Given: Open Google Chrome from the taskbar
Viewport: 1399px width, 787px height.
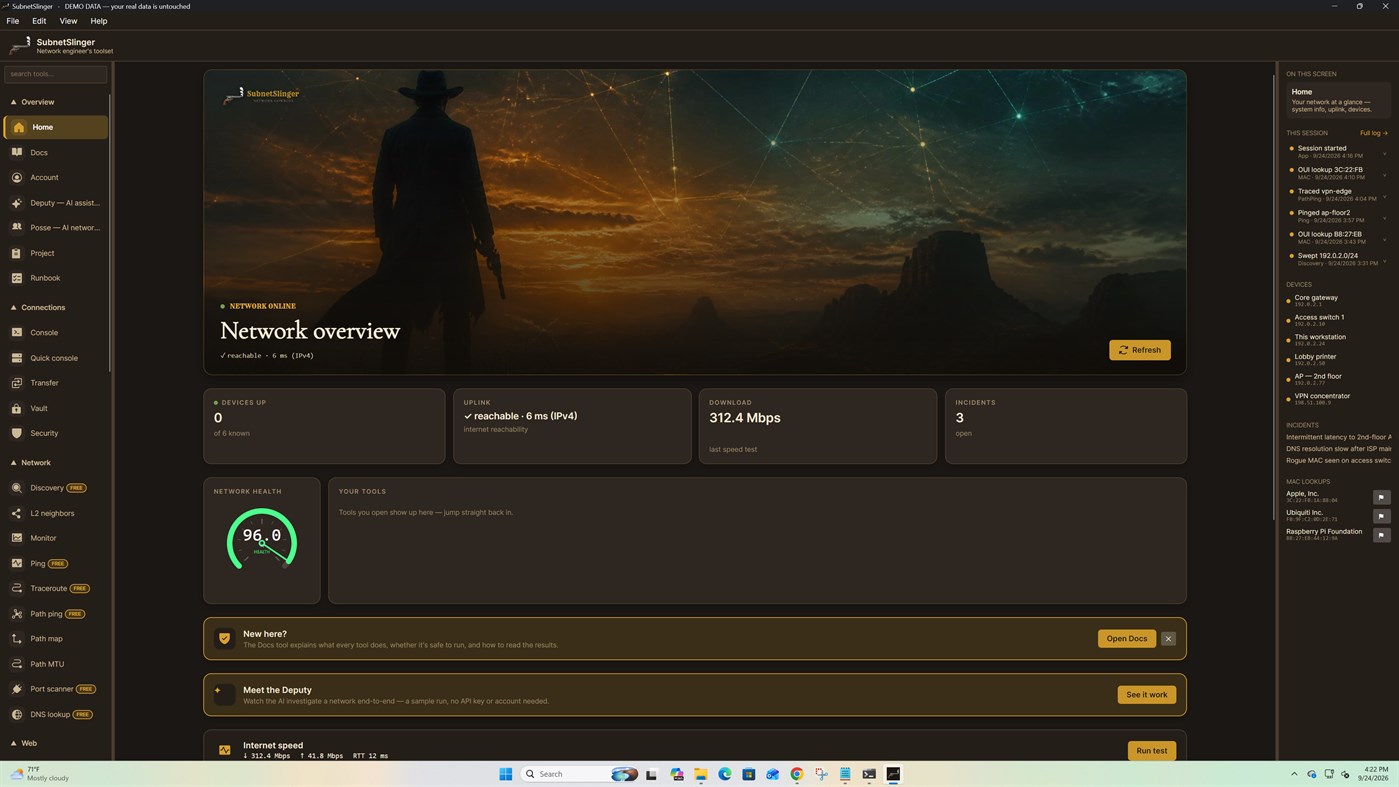Looking at the screenshot, I should pyautogui.click(x=796, y=774).
